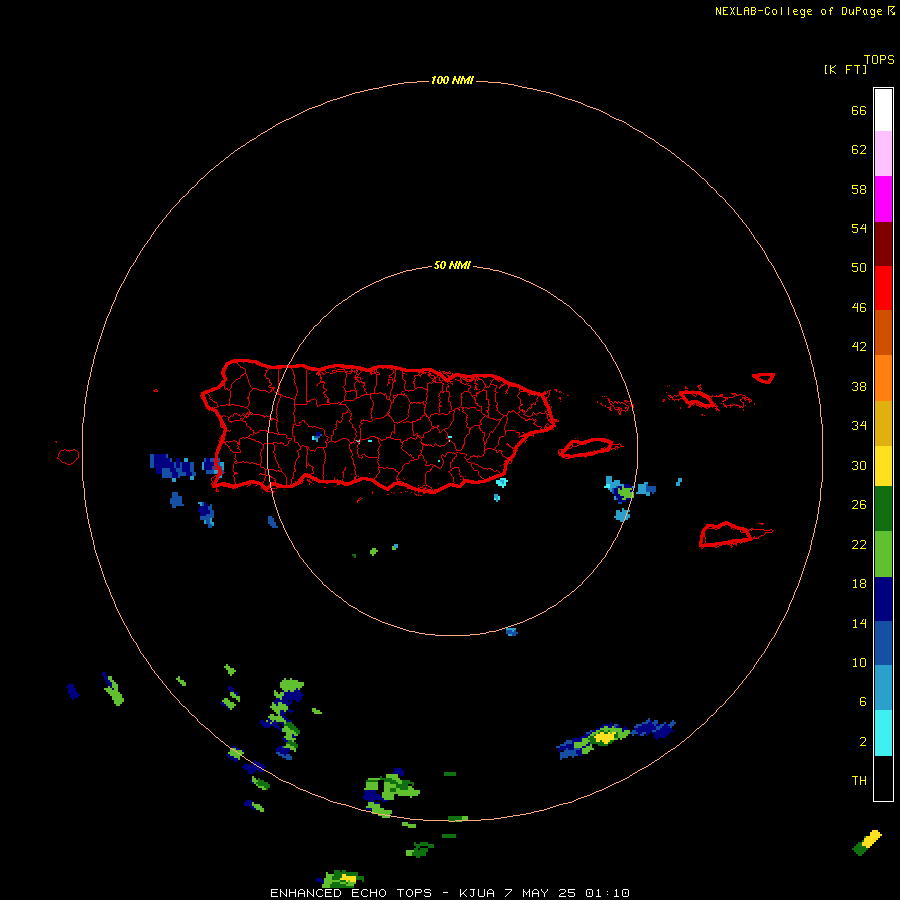Click the 10 legend value
Screen dimensions: 900x900
point(859,662)
